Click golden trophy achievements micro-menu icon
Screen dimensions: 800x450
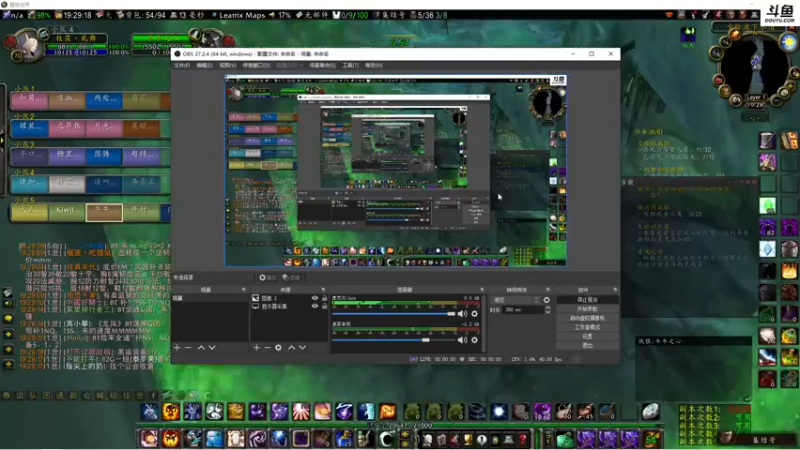pyautogui.click(x=468, y=439)
